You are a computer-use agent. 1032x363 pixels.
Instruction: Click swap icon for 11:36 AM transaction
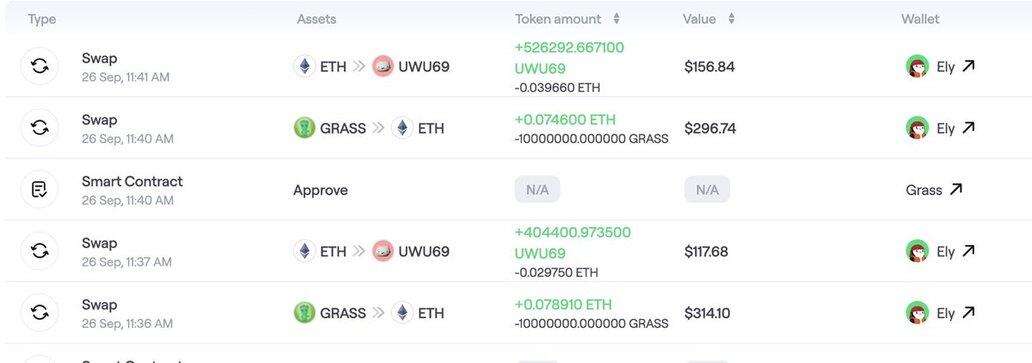point(39,312)
